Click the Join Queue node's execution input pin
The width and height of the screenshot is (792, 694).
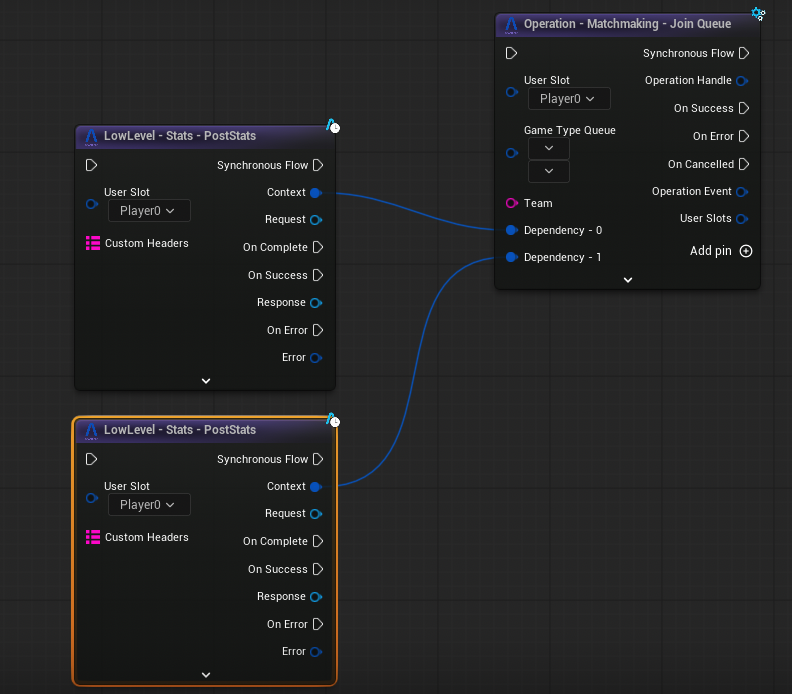511,53
